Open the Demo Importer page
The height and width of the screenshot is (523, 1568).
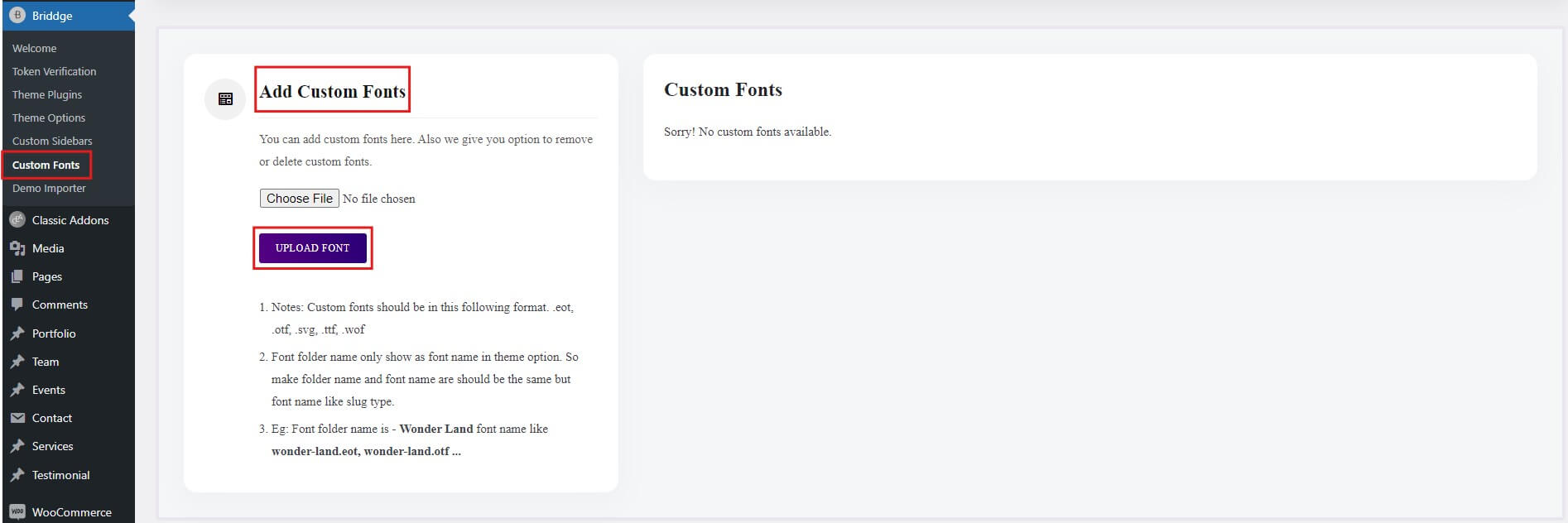[49, 188]
